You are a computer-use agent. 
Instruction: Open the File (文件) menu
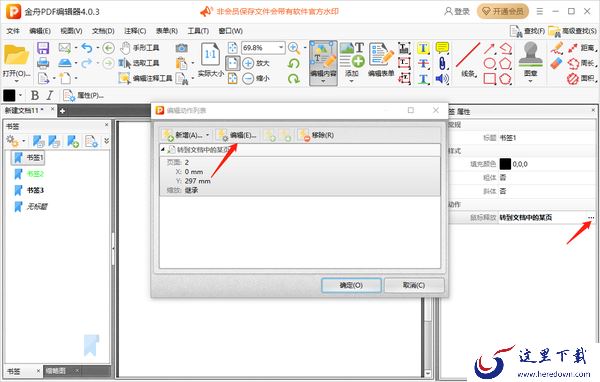tap(13, 31)
